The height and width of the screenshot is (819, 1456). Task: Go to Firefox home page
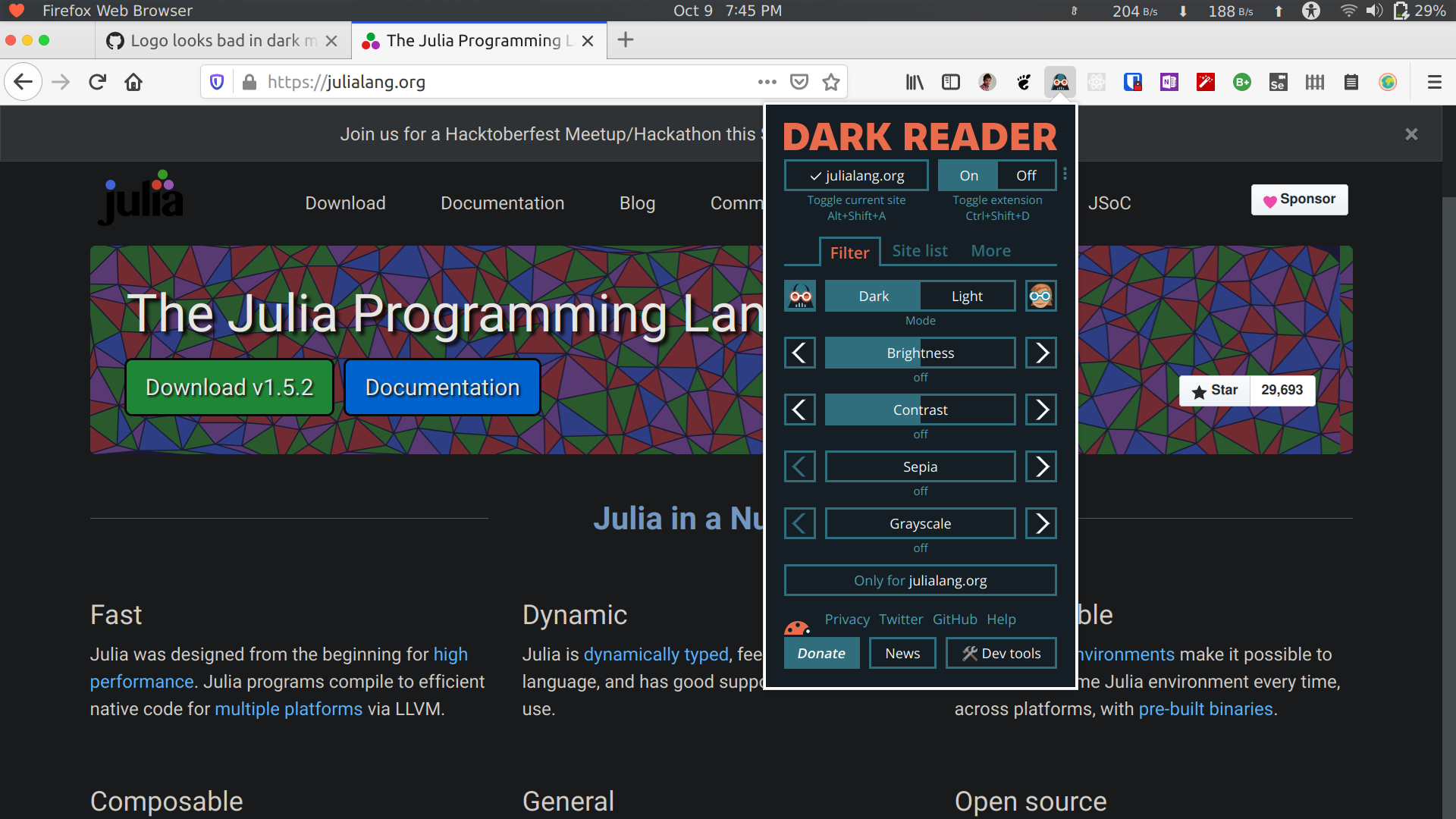point(133,82)
